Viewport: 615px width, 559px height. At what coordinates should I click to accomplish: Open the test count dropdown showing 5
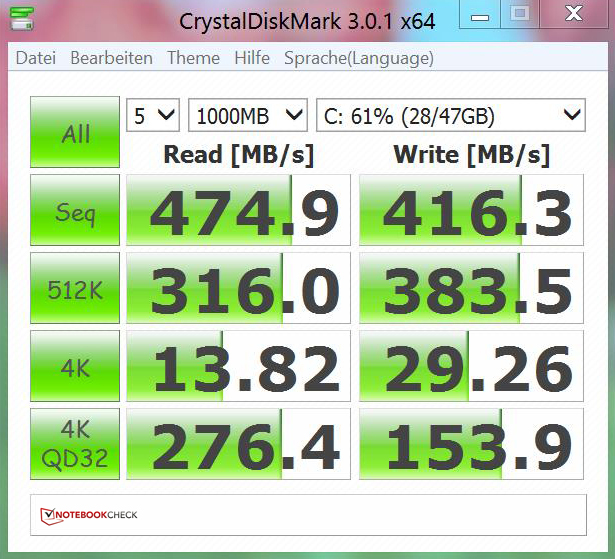click(153, 115)
